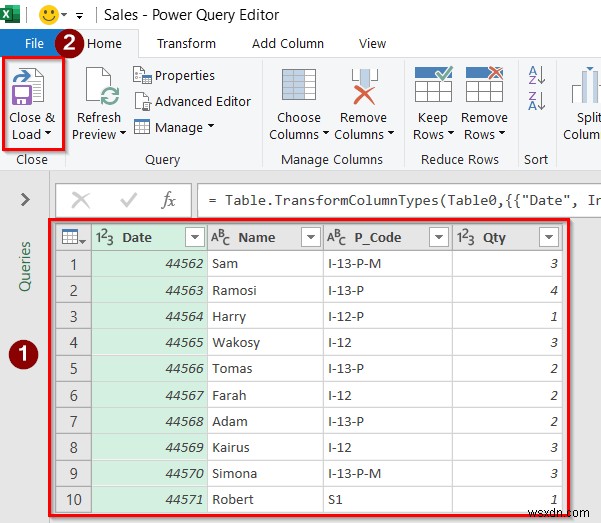Expand the Choose Columns dropdown arrow

325,133
